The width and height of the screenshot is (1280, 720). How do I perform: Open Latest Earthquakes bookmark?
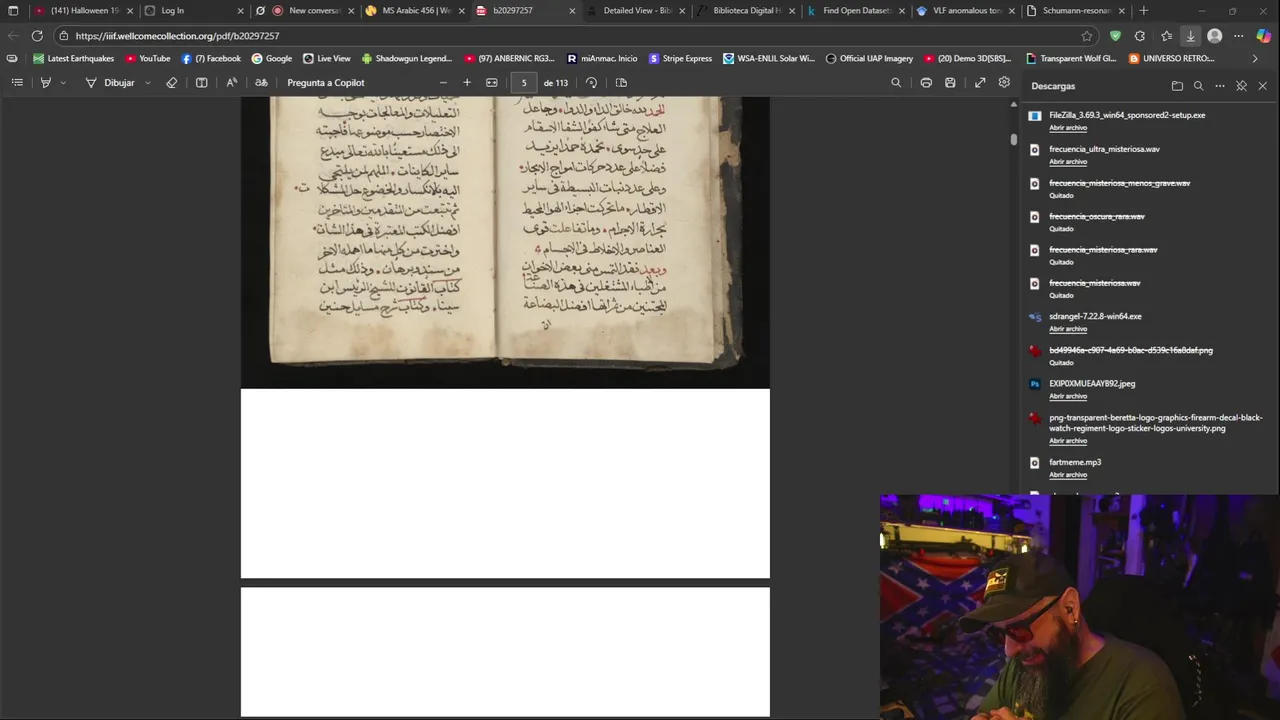tap(74, 59)
